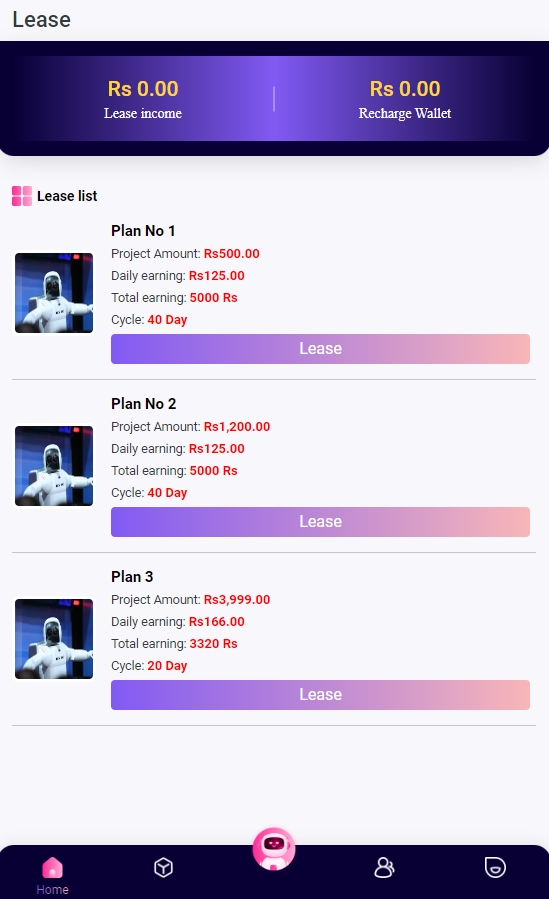Viewport: 549px width, 899px height.
Task: Select the Plan 3 robot thumbnail
Action: coord(54,639)
